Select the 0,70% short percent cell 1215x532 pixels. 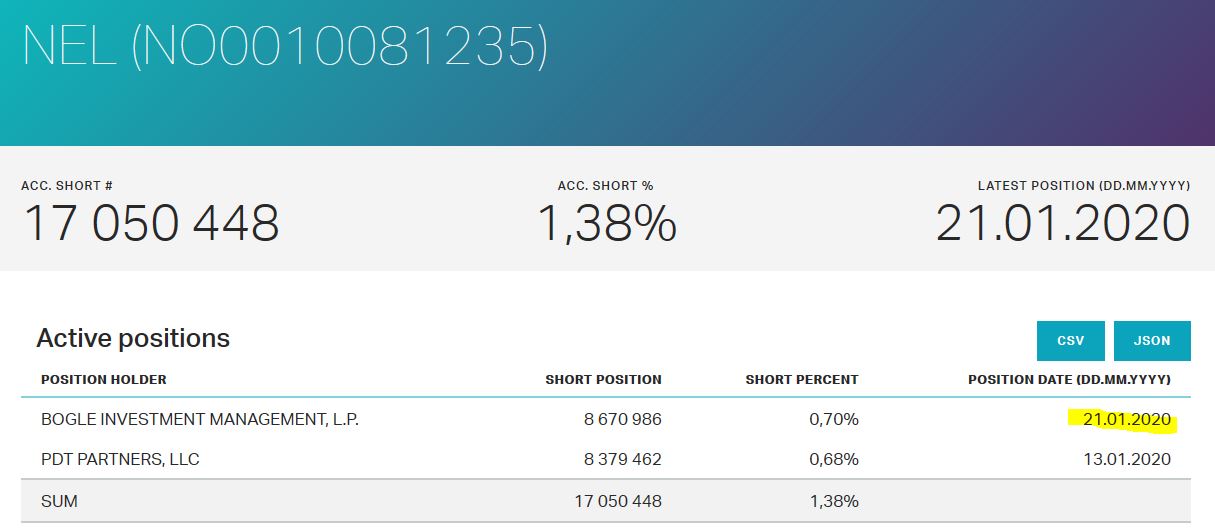click(834, 420)
